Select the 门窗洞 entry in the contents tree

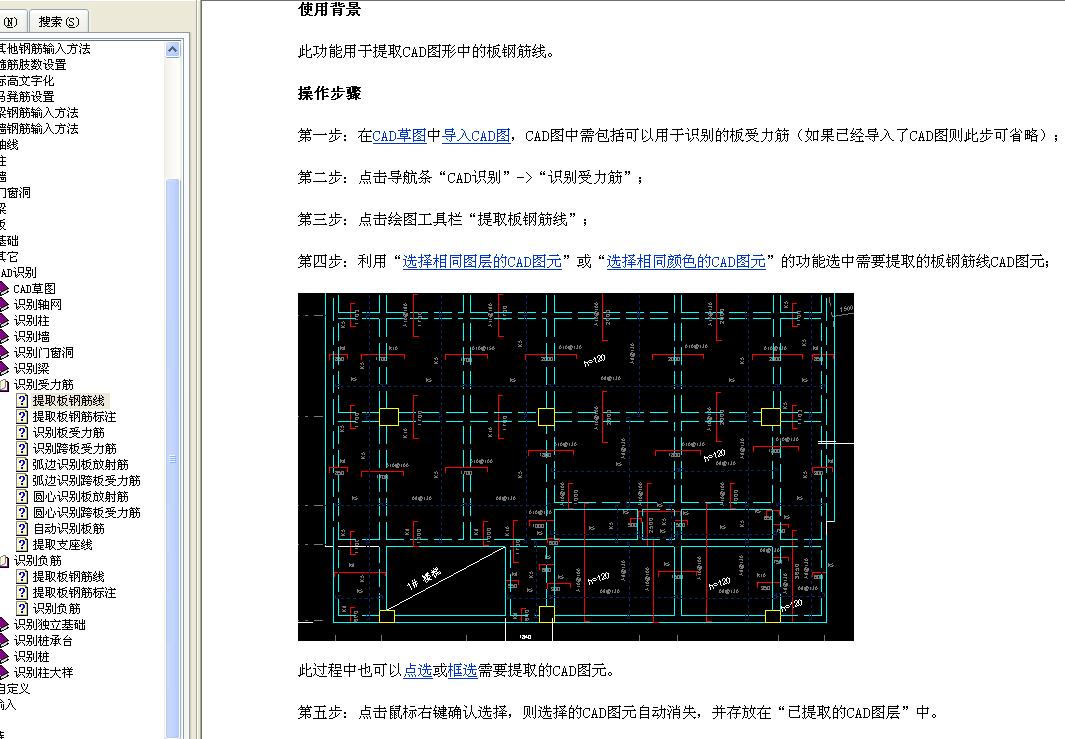tap(15, 193)
